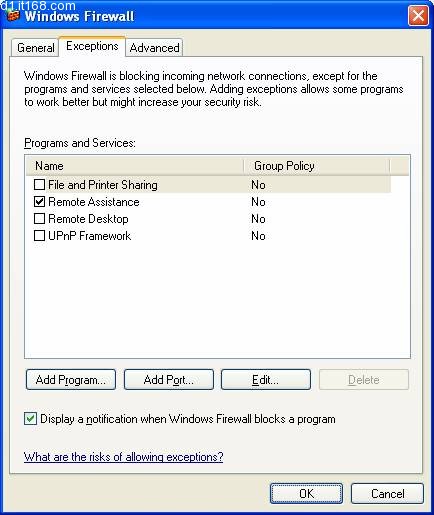Click the Add Program button
434x515 pixels.
tap(71, 380)
